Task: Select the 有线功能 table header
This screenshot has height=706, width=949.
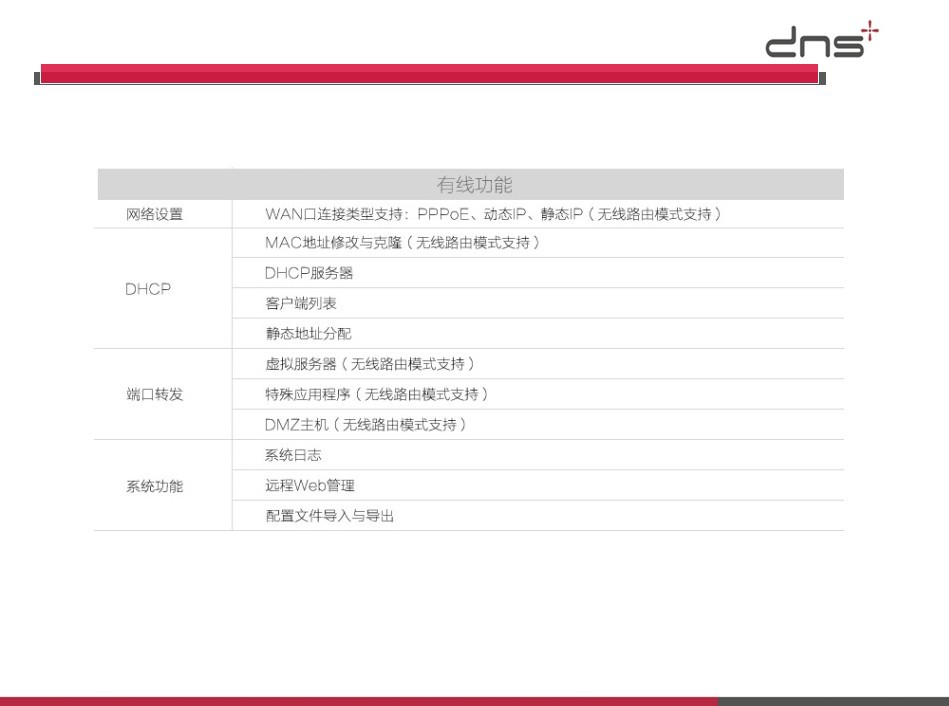Action: [x=474, y=185]
